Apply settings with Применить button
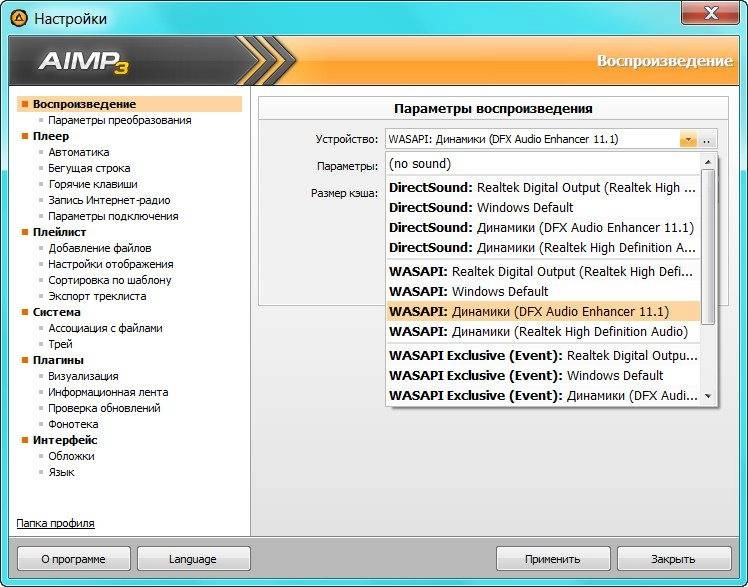748x587 pixels. (x=553, y=559)
